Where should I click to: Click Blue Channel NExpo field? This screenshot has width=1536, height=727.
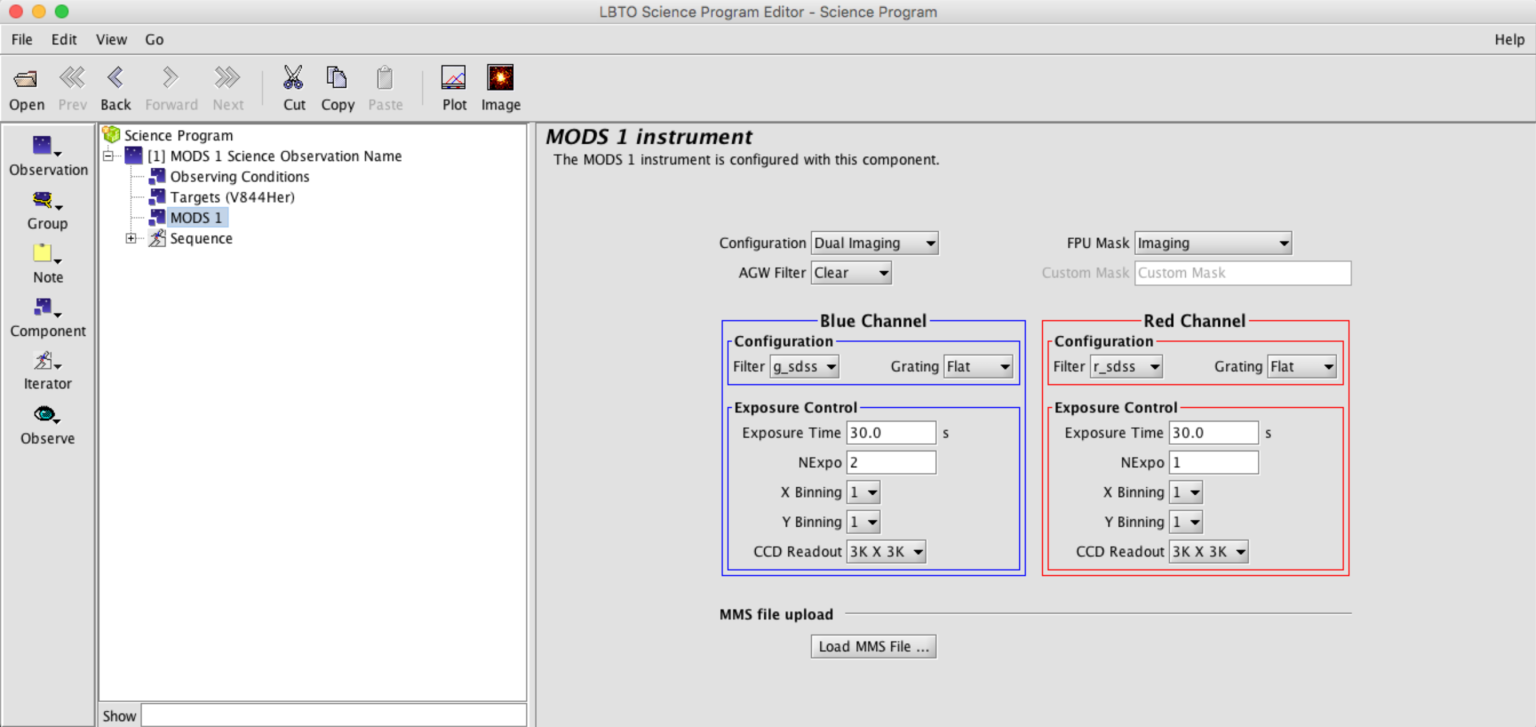tap(891, 463)
